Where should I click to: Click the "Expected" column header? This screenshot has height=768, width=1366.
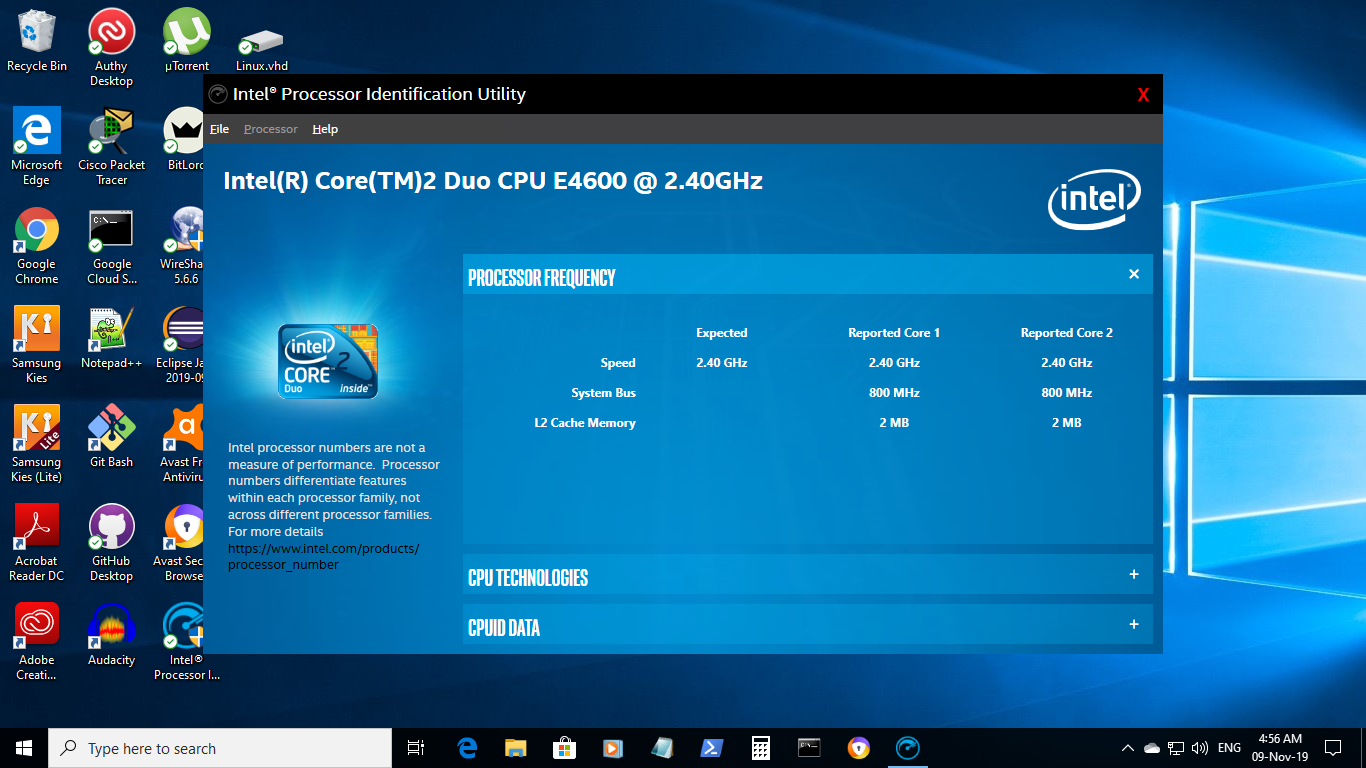pos(722,333)
